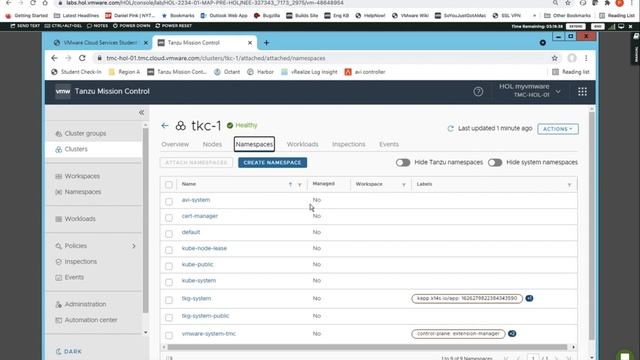Screen dimensions: 640x360
Task: Check the tkg-system row checkbox
Action: [x=169, y=300]
